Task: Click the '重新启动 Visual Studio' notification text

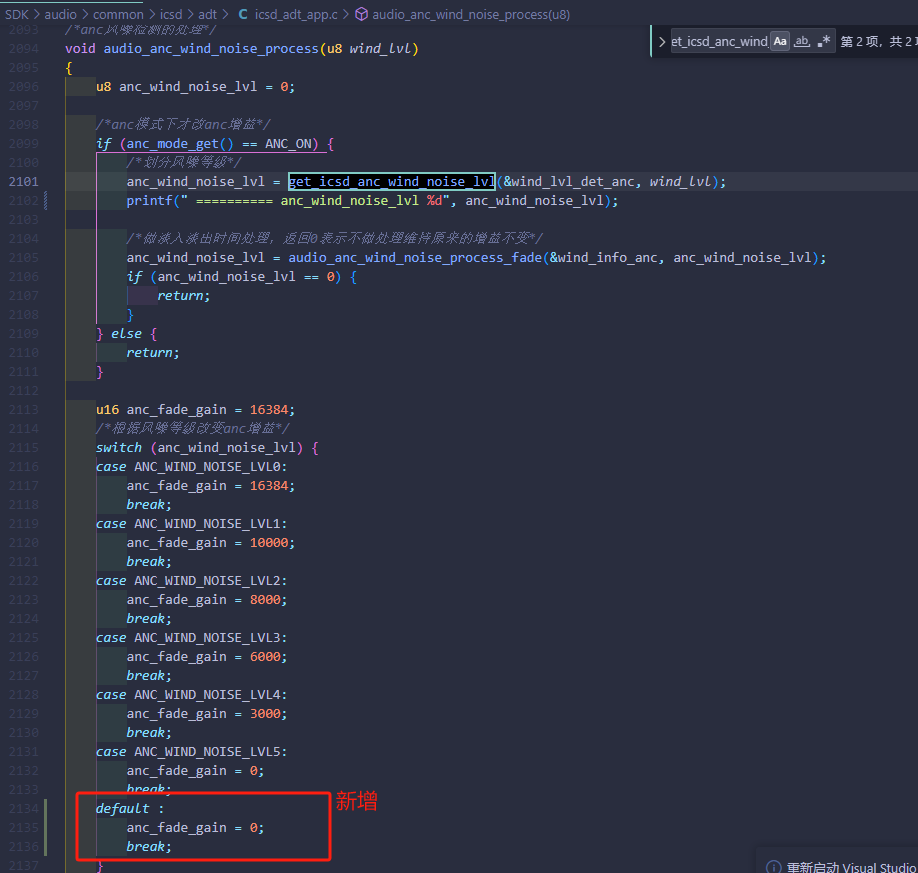Action: click(852, 867)
